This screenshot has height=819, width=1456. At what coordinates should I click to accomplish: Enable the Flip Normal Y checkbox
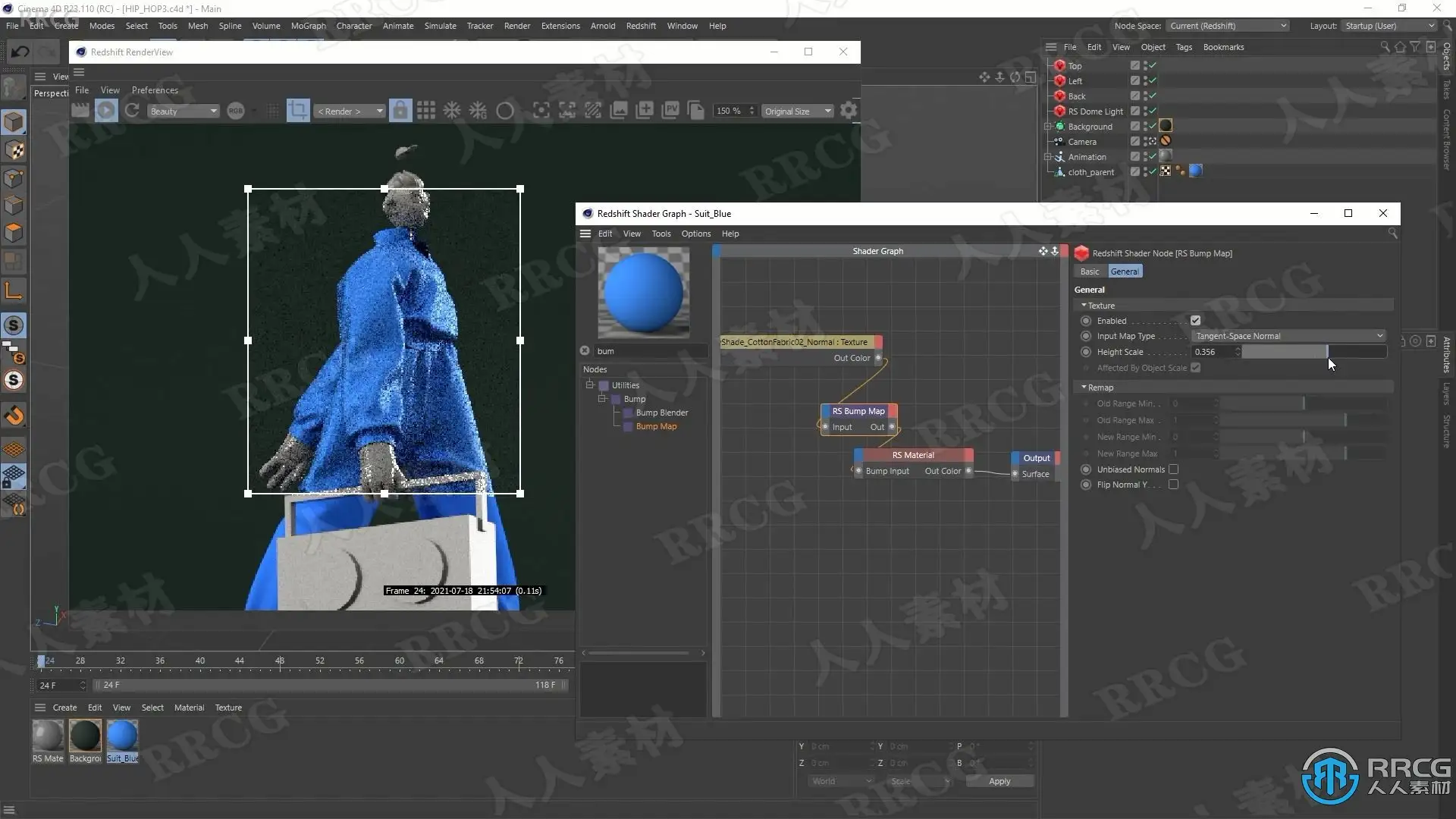coord(1173,485)
